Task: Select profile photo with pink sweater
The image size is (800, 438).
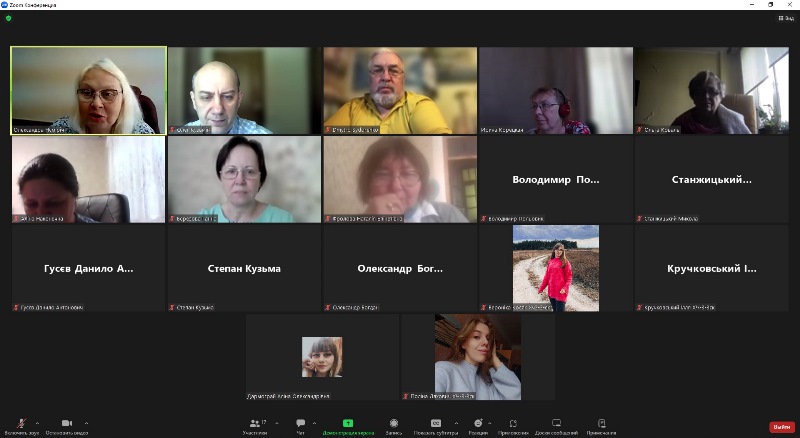Action: (x=556, y=268)
